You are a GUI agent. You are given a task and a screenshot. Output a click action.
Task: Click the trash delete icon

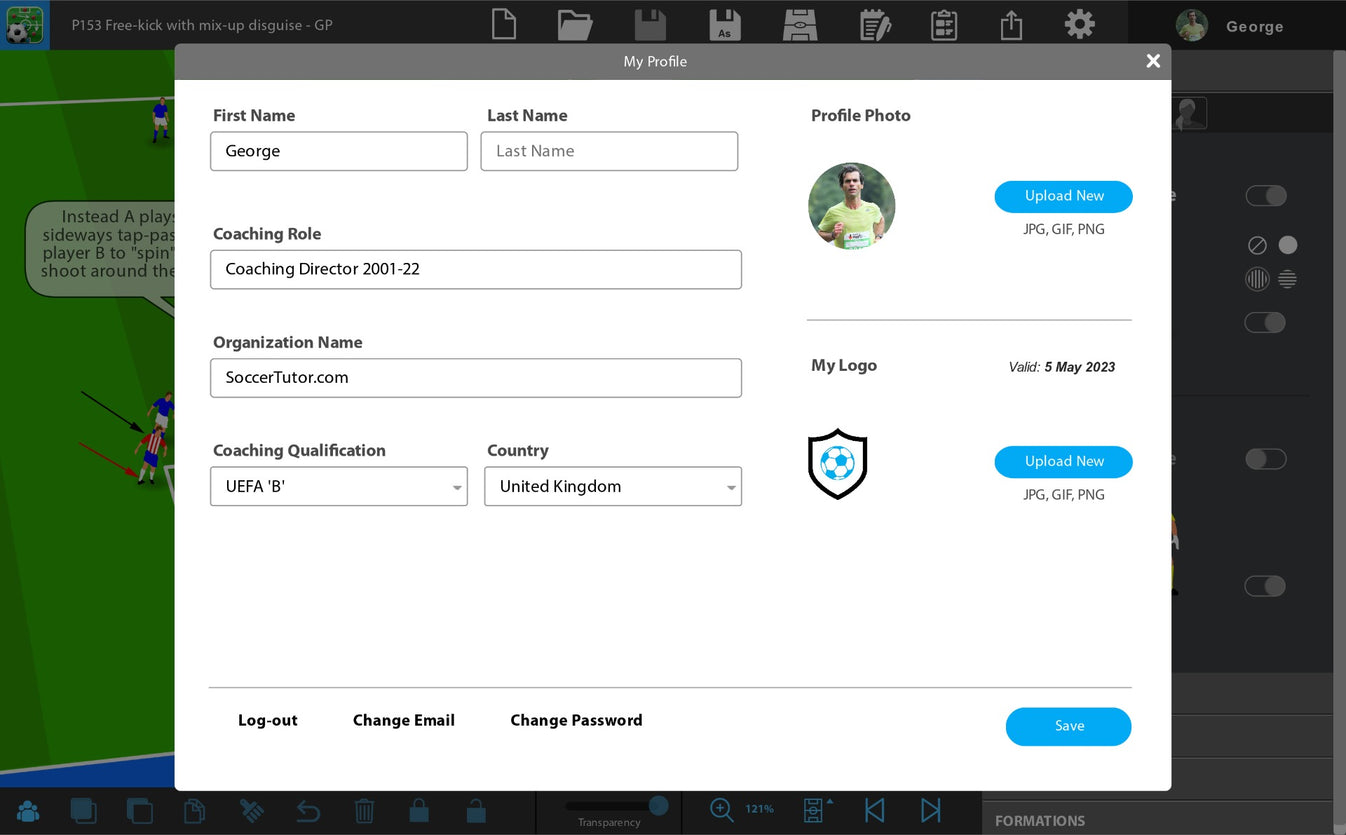[365, 810]
